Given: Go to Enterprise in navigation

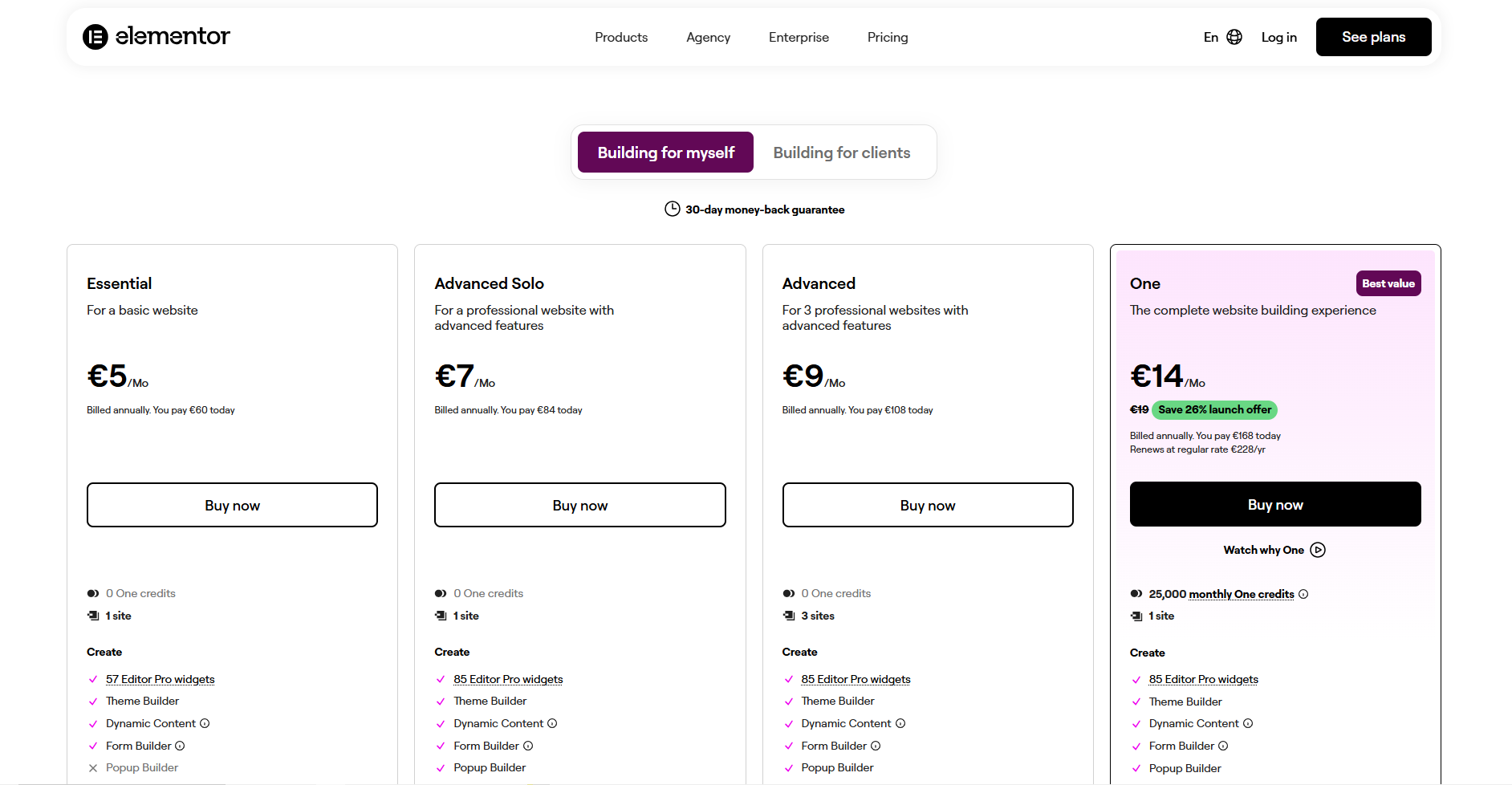Looking at the screenshot, I should [799, 37].
